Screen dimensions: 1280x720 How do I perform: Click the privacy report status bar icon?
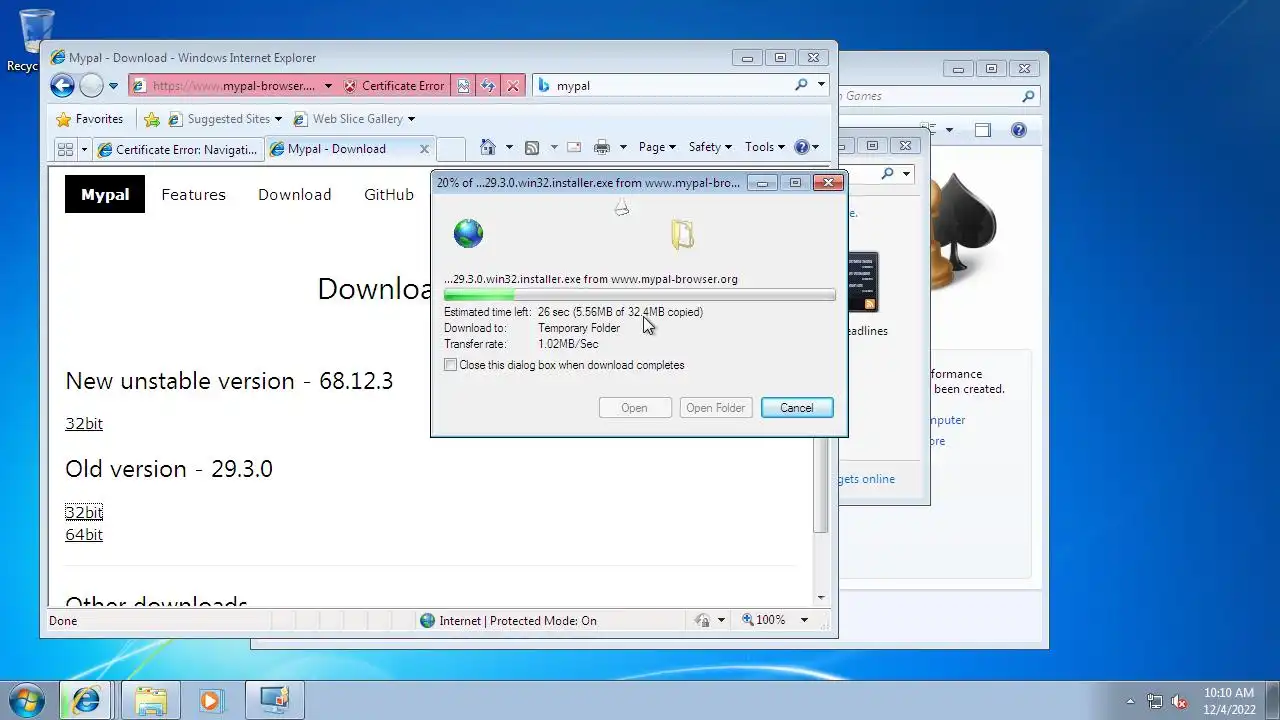point(703,621)
